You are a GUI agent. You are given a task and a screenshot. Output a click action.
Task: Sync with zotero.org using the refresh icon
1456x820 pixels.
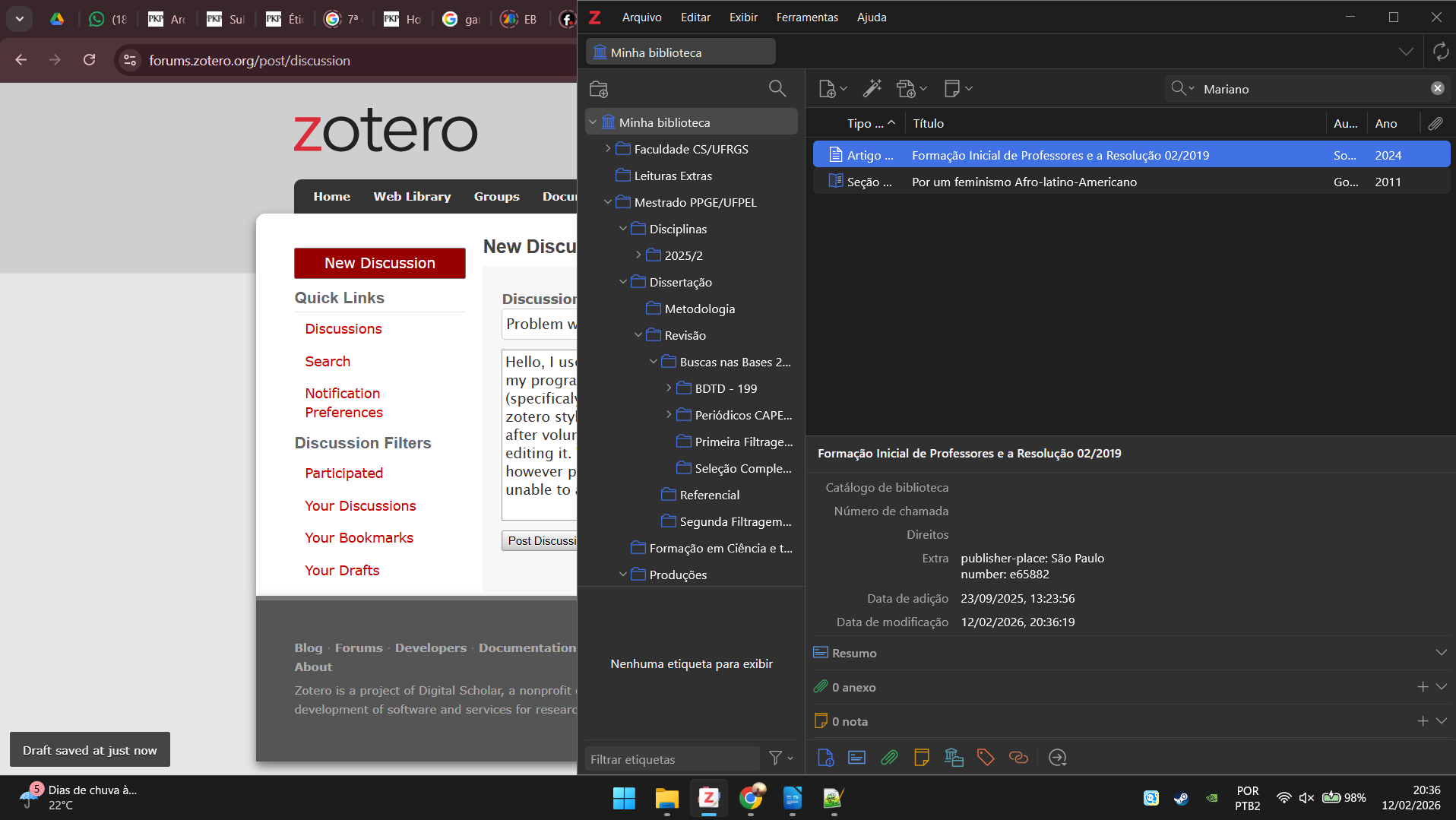point(1440,52)
